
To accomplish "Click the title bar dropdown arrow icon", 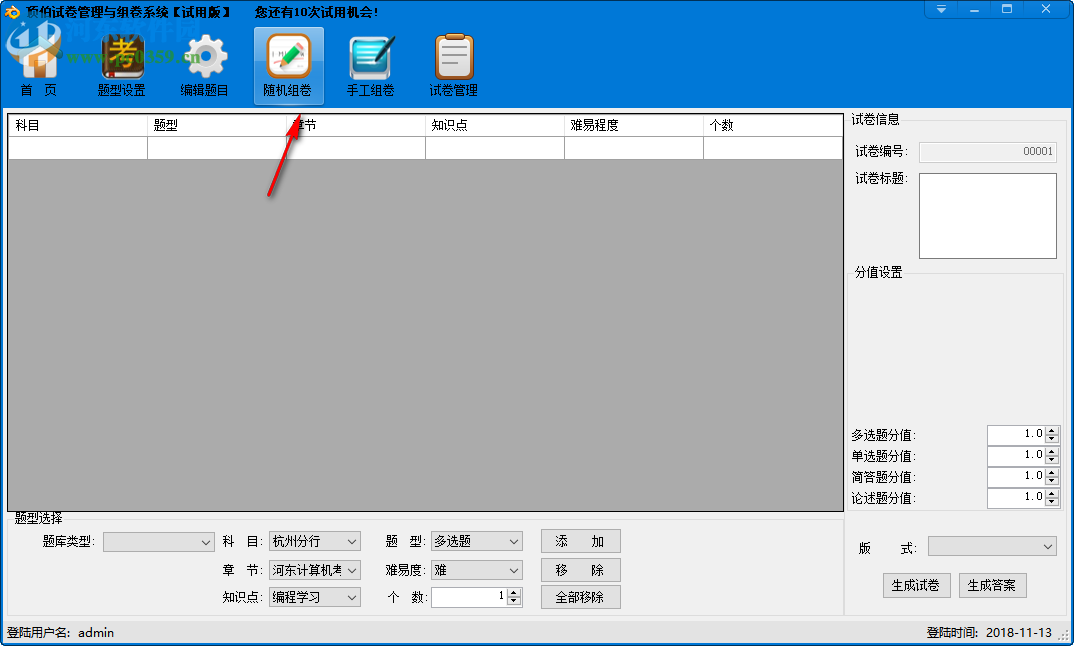I will [x=941, y=10].
